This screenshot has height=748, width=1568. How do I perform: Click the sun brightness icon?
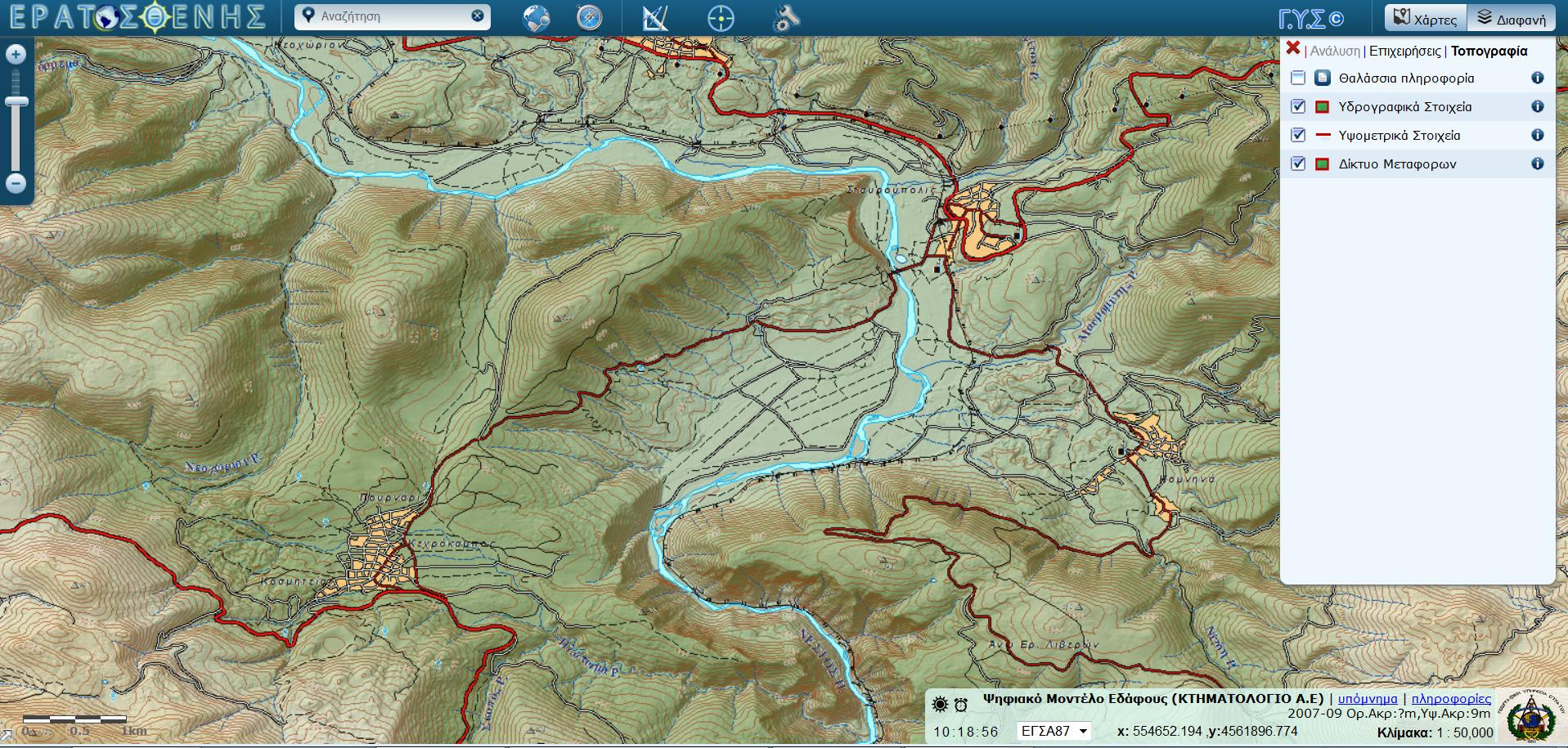[940, 704]
